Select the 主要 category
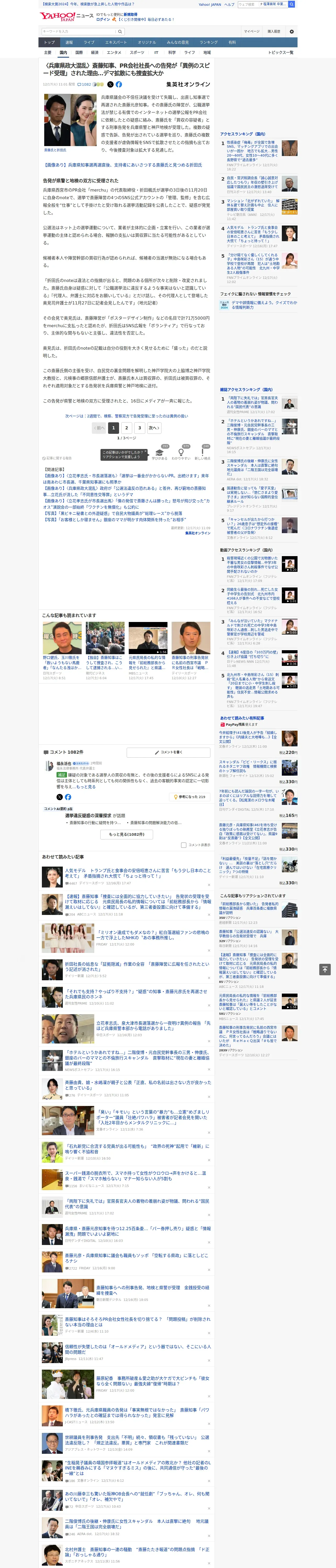 [48, 52]
